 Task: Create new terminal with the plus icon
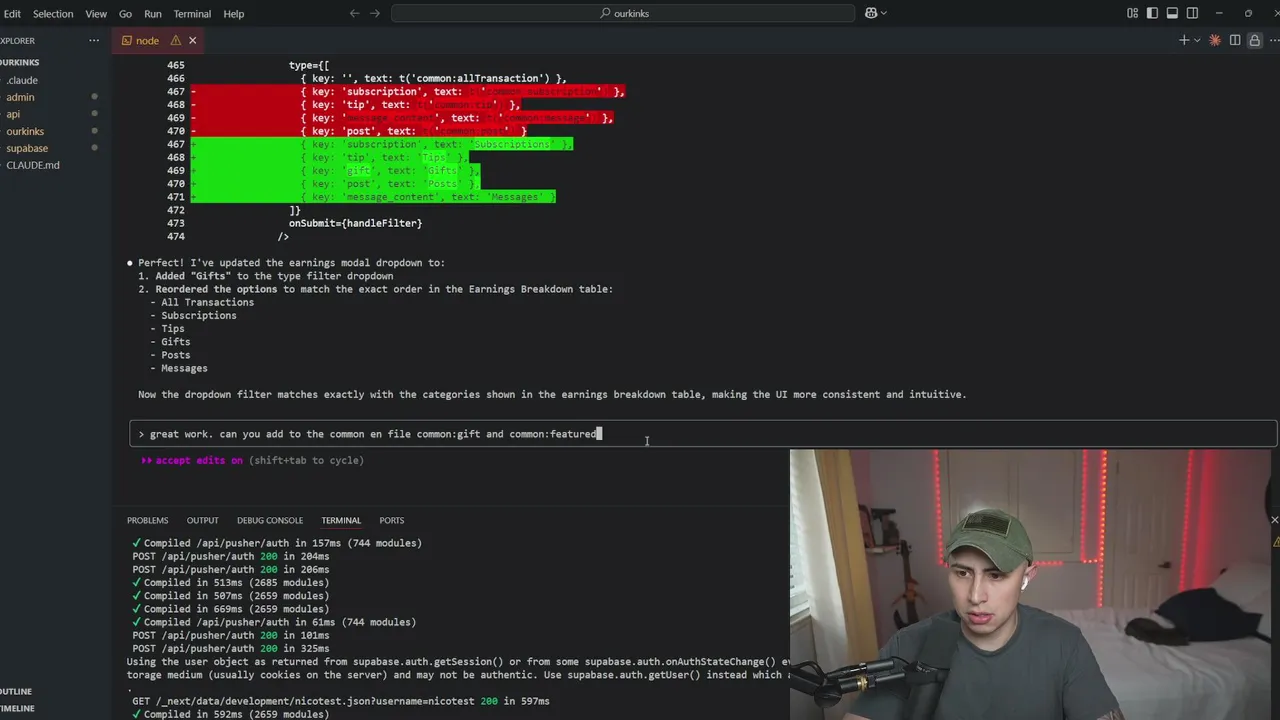(x=1184, y=40)
